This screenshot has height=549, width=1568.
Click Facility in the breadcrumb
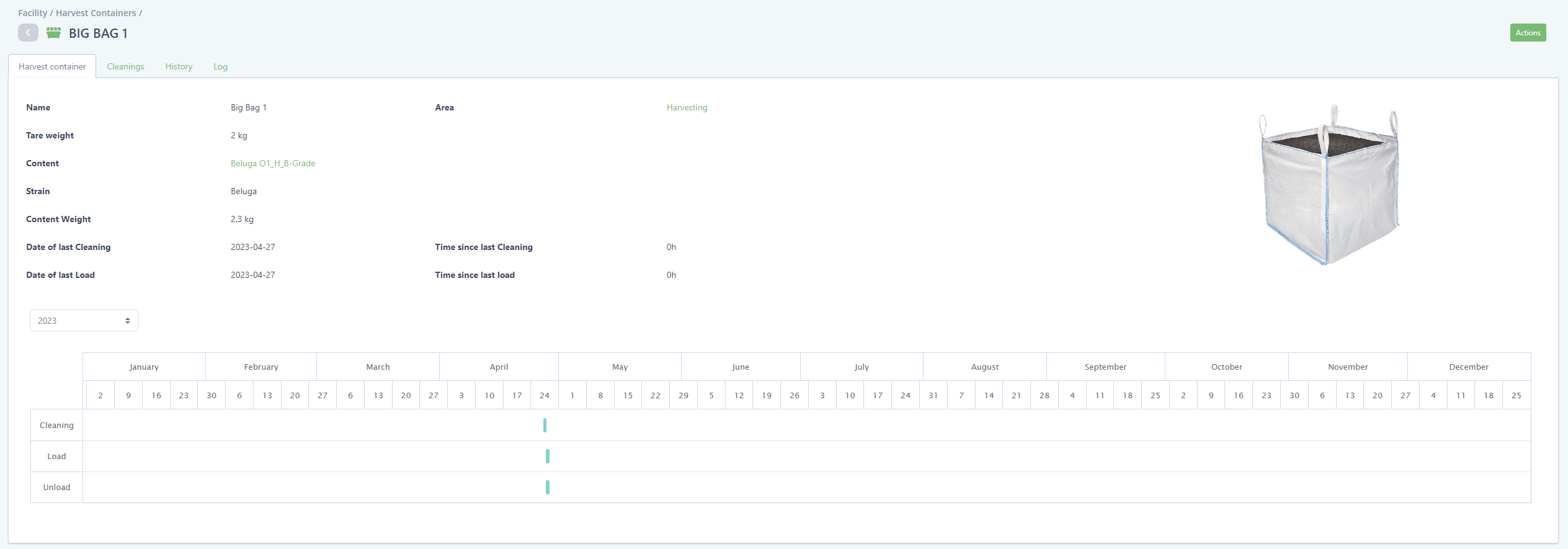click(x=32, y=13)
